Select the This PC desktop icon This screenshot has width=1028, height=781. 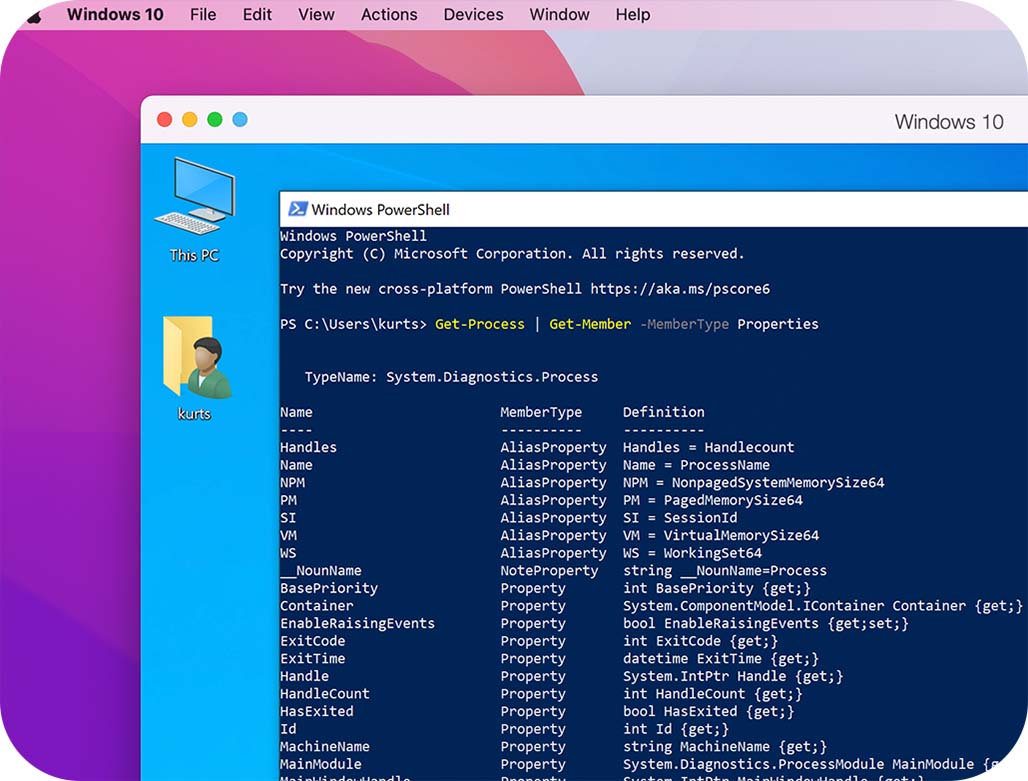(195, 210)
